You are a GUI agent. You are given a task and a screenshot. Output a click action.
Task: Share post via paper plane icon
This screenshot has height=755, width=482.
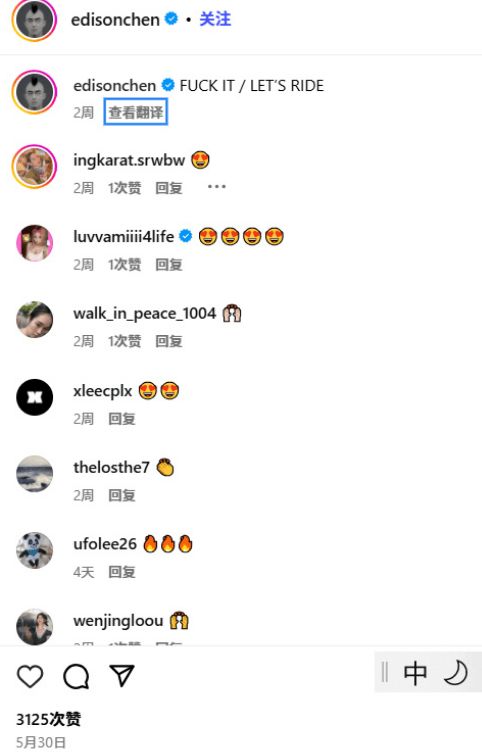(121, 676)
